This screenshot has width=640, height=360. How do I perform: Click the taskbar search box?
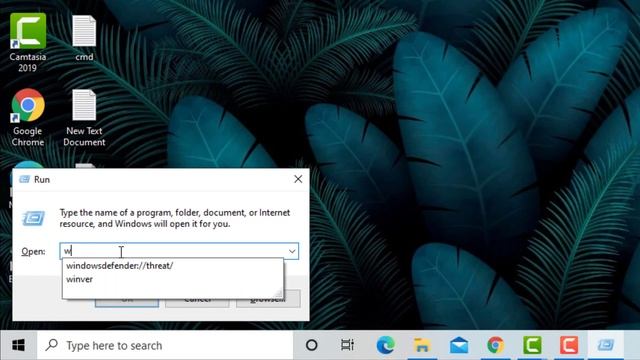pyautogui.click(x=165, y=345)
